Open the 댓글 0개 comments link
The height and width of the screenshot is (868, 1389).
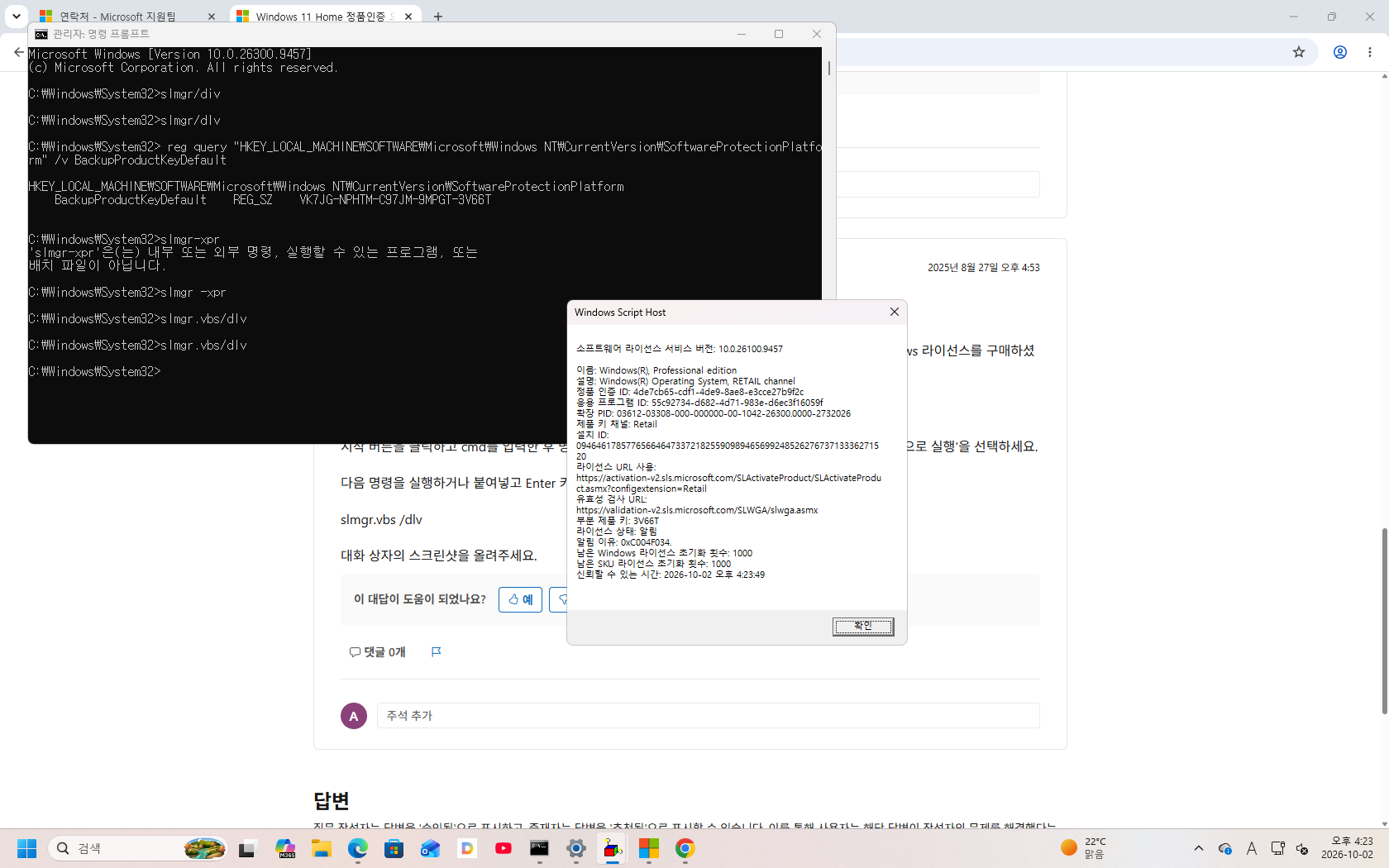(377, 652)
